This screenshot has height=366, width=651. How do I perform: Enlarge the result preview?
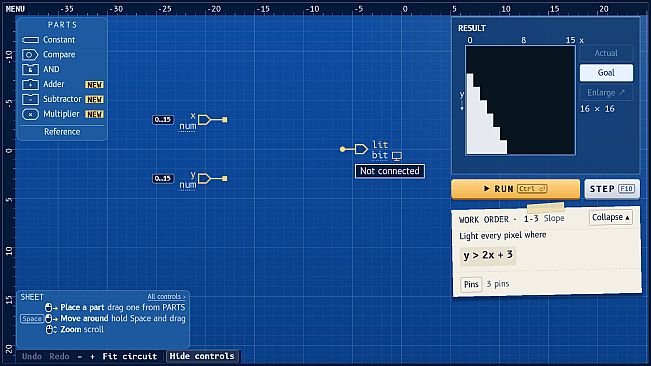pos(606,93)
